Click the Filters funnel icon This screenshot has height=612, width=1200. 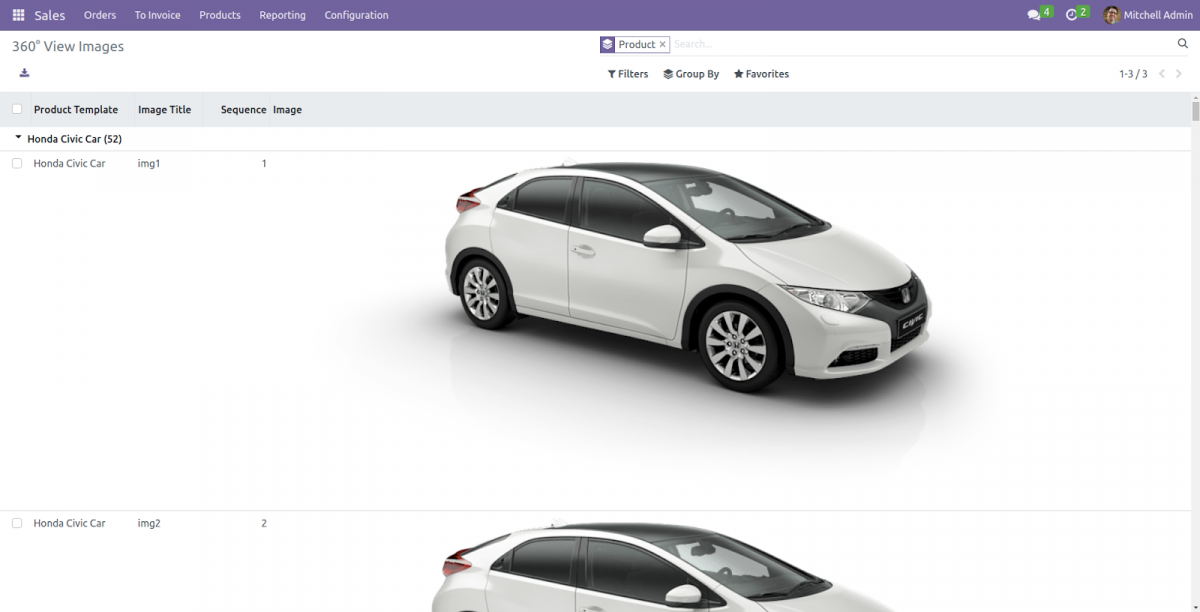pos(612,73)
